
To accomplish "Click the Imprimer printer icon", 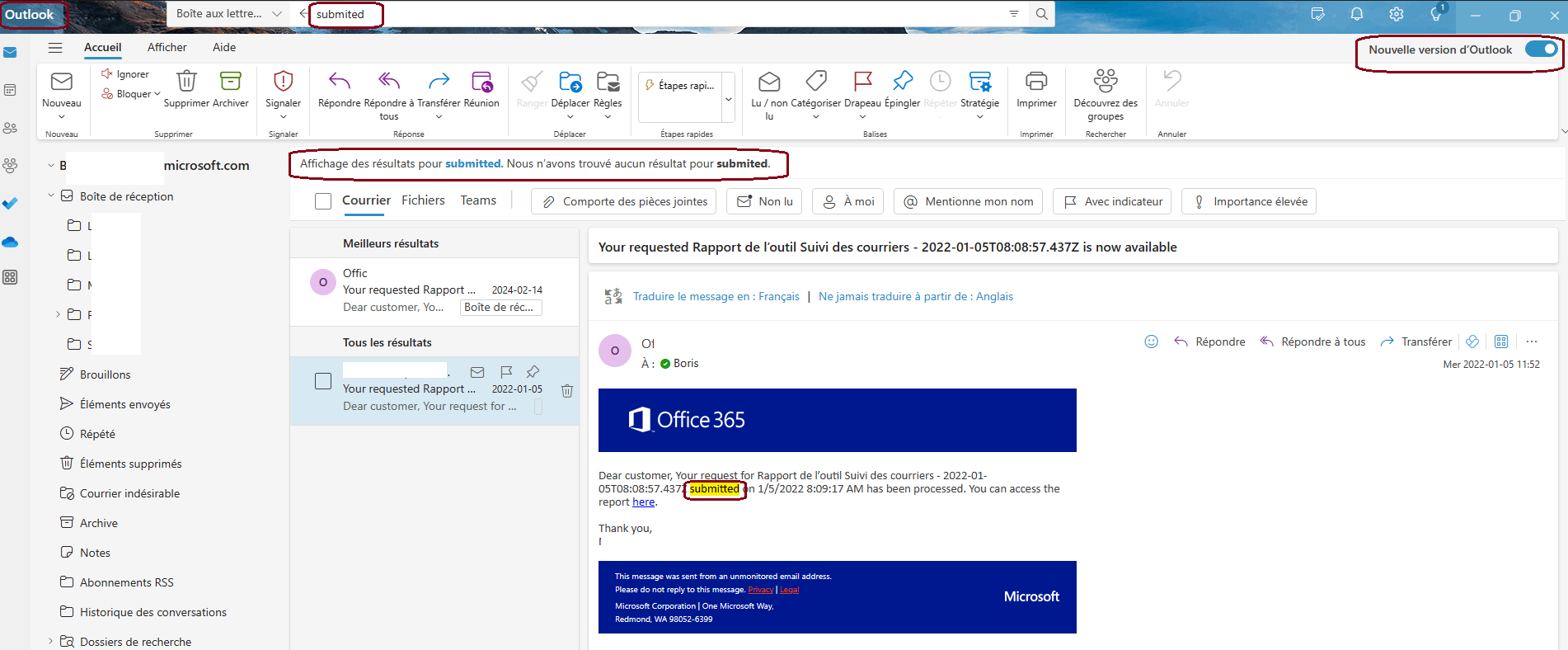I will click(1036, 81).
